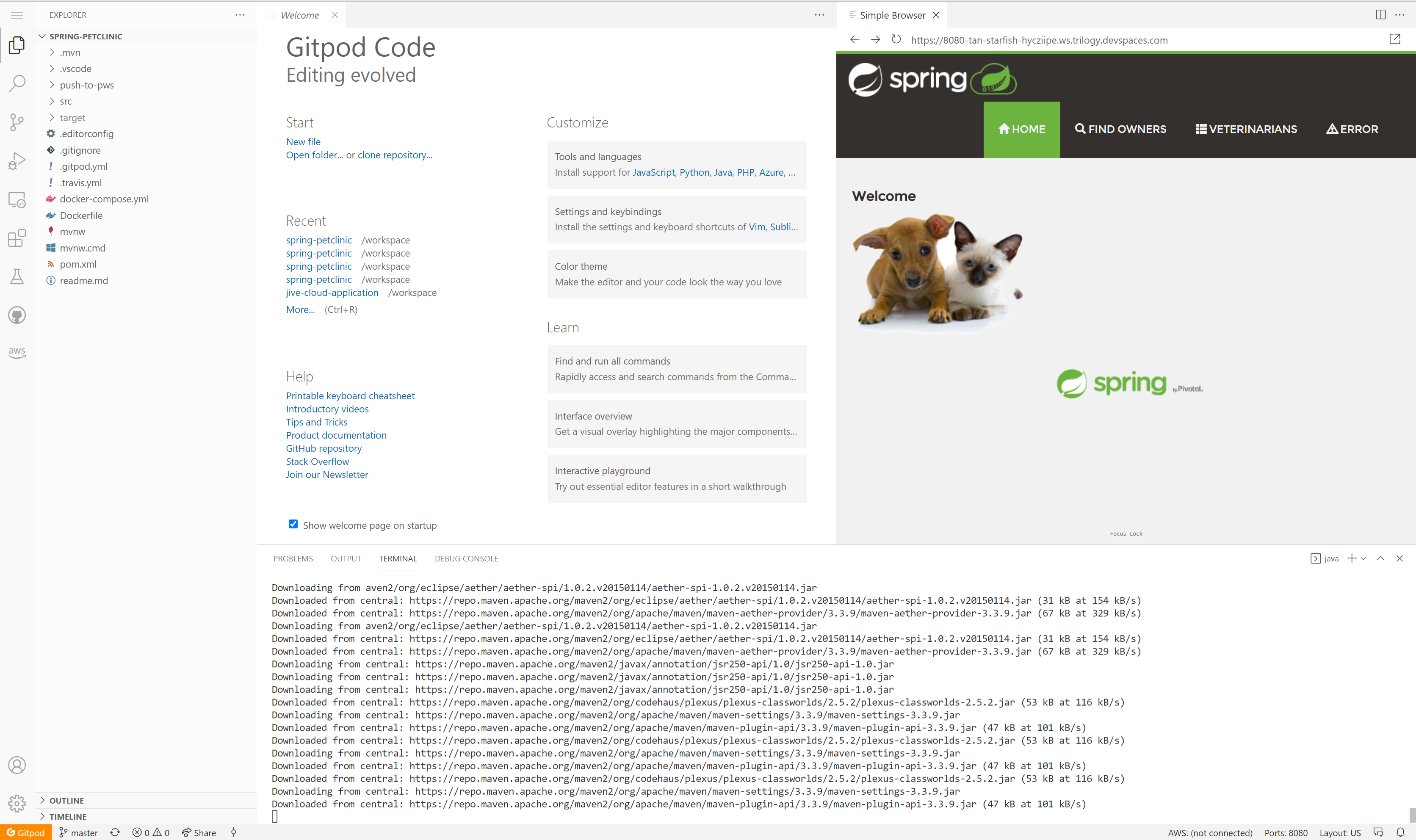
Task: Open the Run and Debug view
Action: (17, 161)
